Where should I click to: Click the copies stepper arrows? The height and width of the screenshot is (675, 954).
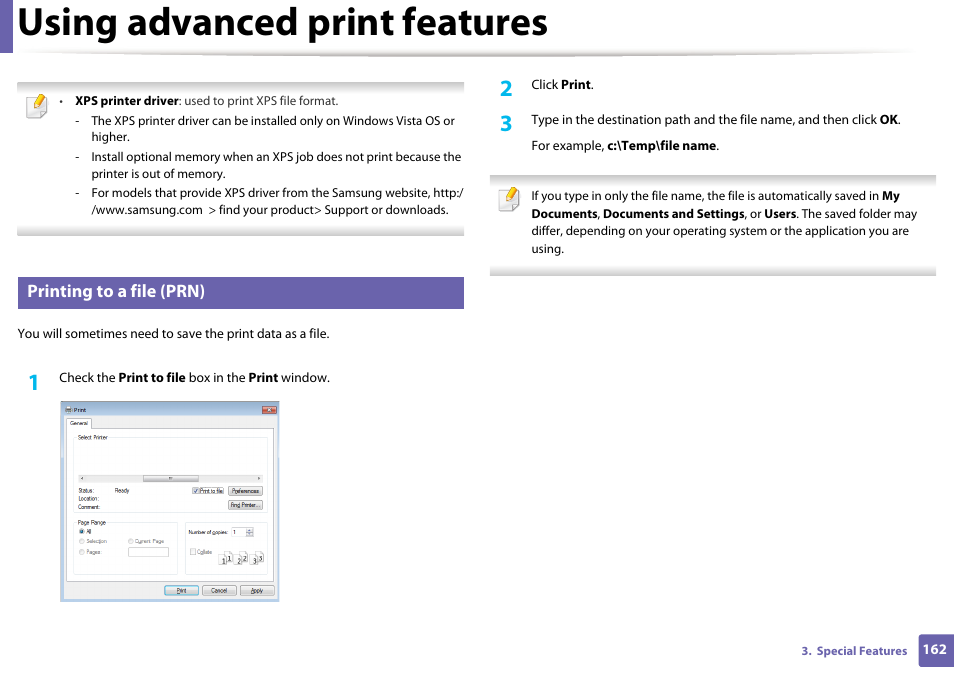coord(249,532)
